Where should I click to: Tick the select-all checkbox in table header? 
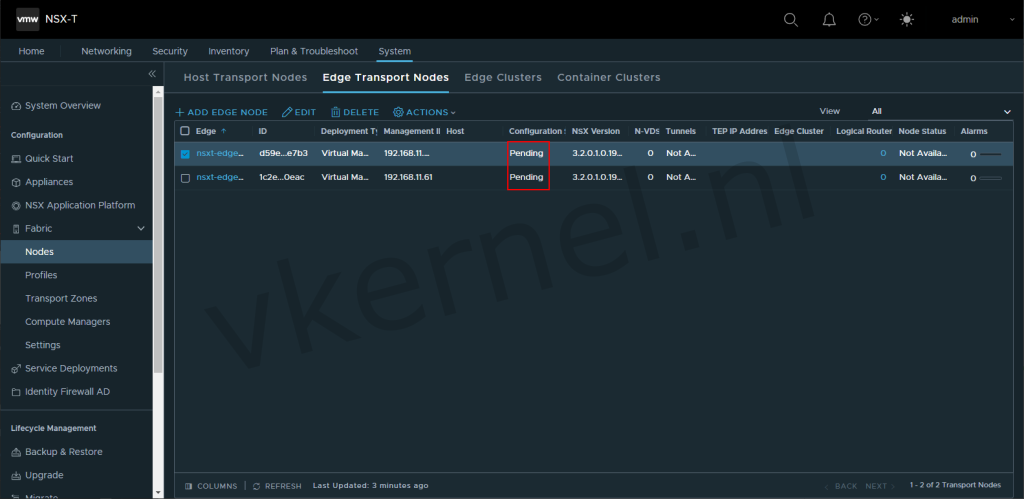(185, 131)
